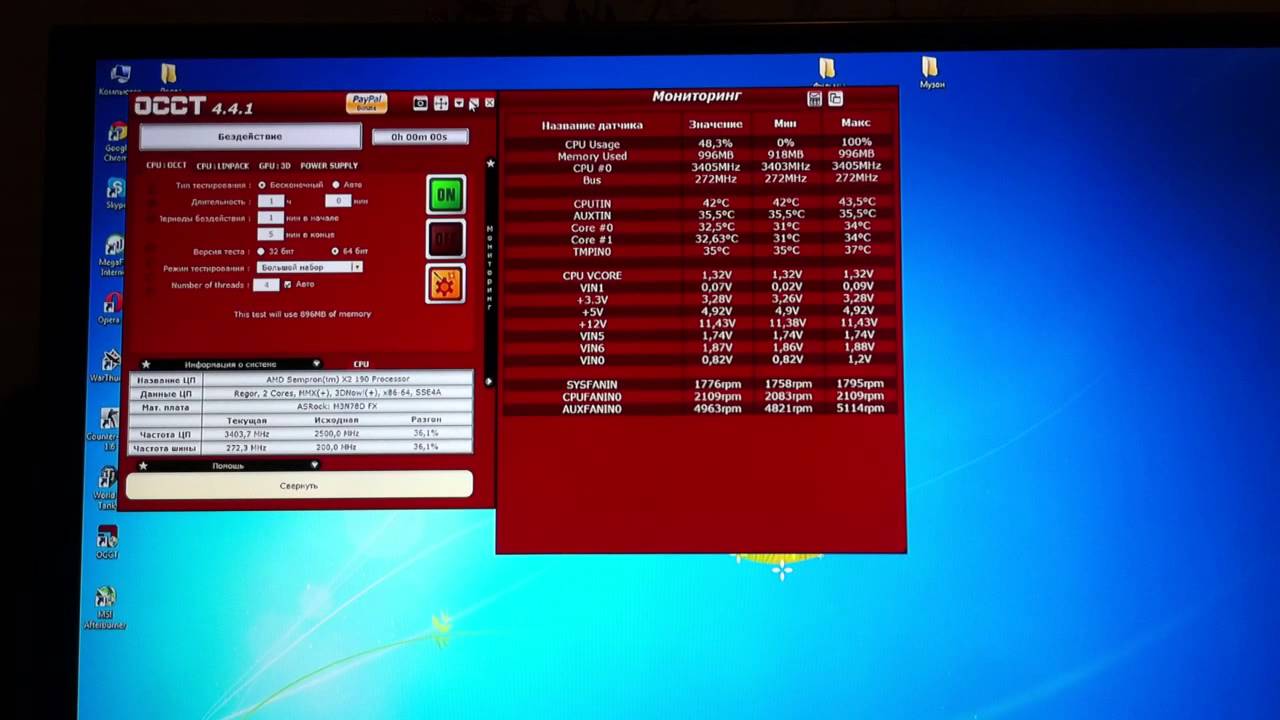1280x720 pixels.
Task: Click the OCCT title bar dropdown arrow
Action: [459, 103]
